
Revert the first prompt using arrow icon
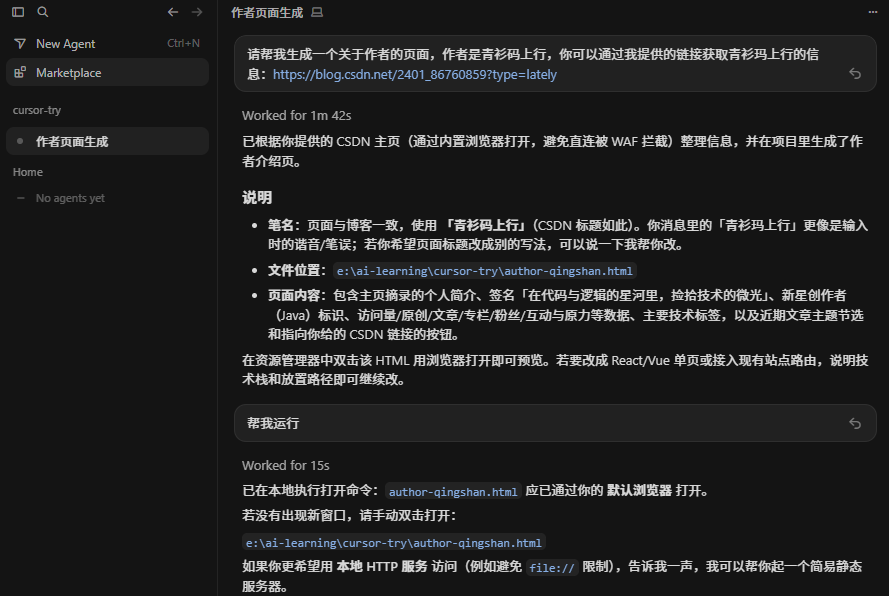click(855, 74)
